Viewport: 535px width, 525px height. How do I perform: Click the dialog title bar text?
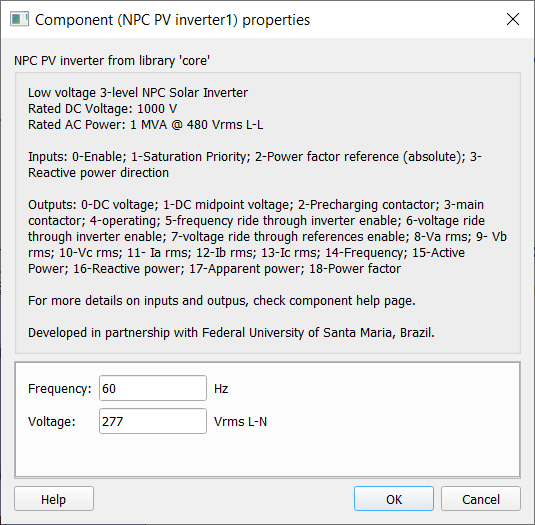click(173, 19)
